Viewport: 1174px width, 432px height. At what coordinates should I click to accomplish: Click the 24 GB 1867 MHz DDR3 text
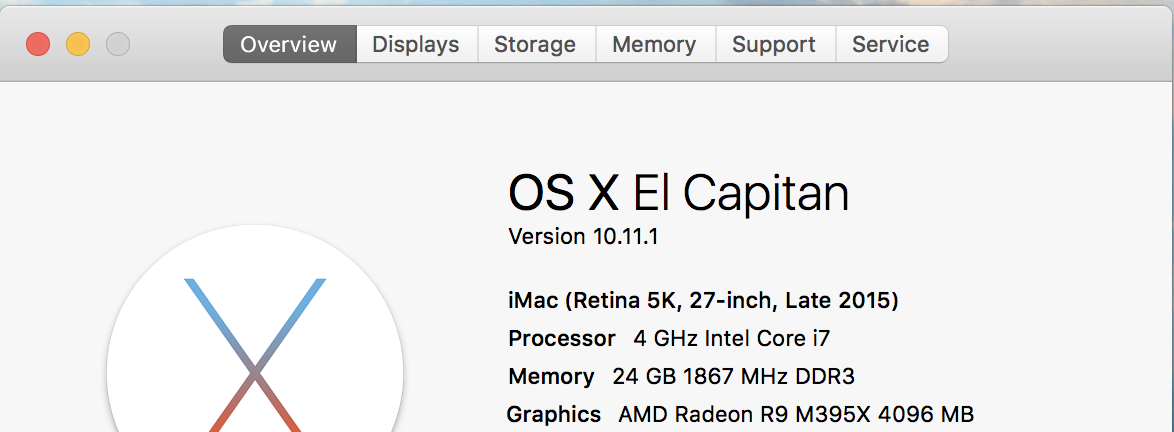[733, 377]
